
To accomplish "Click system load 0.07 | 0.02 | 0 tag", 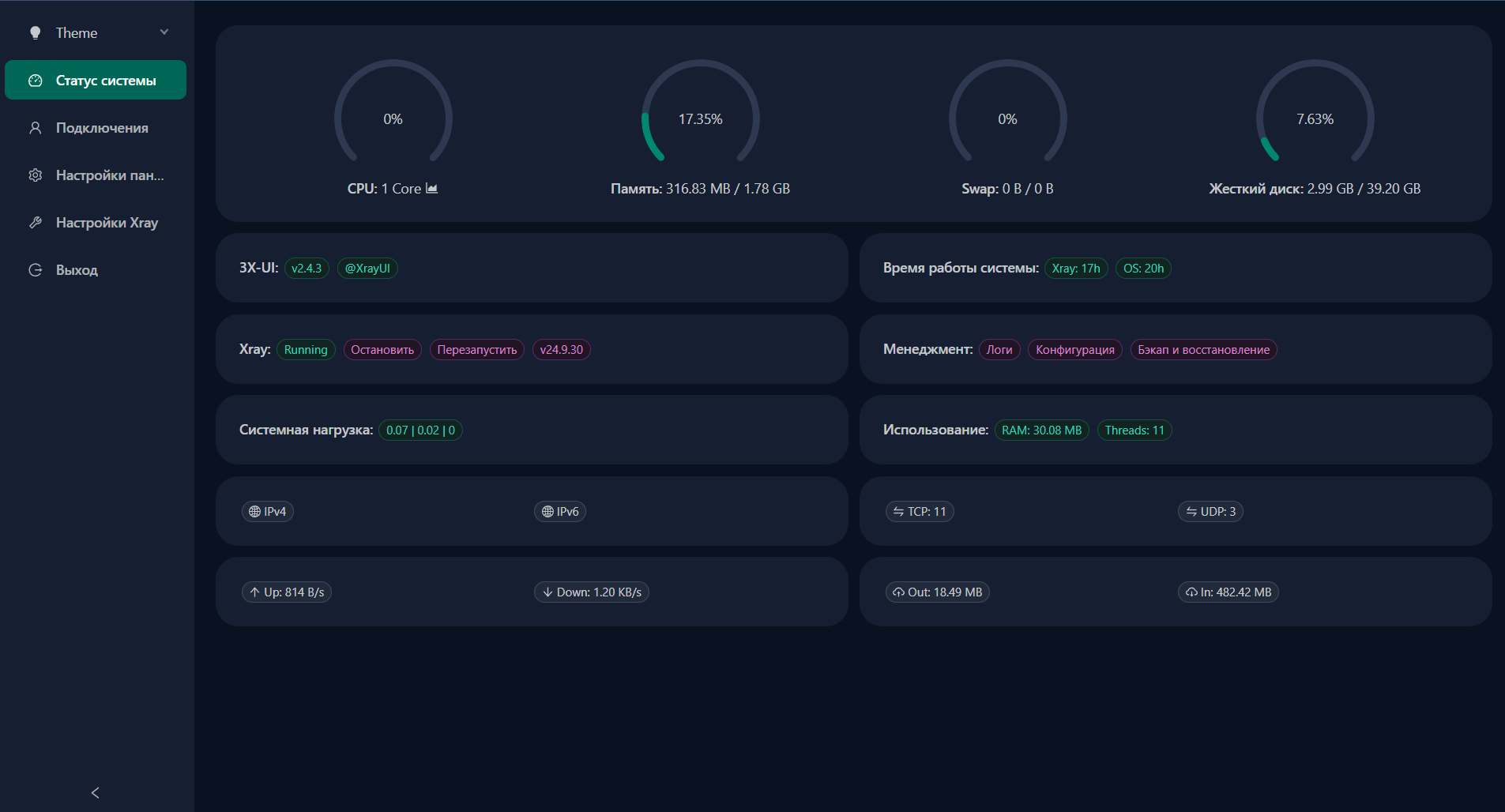I will [x=420, y=430].
